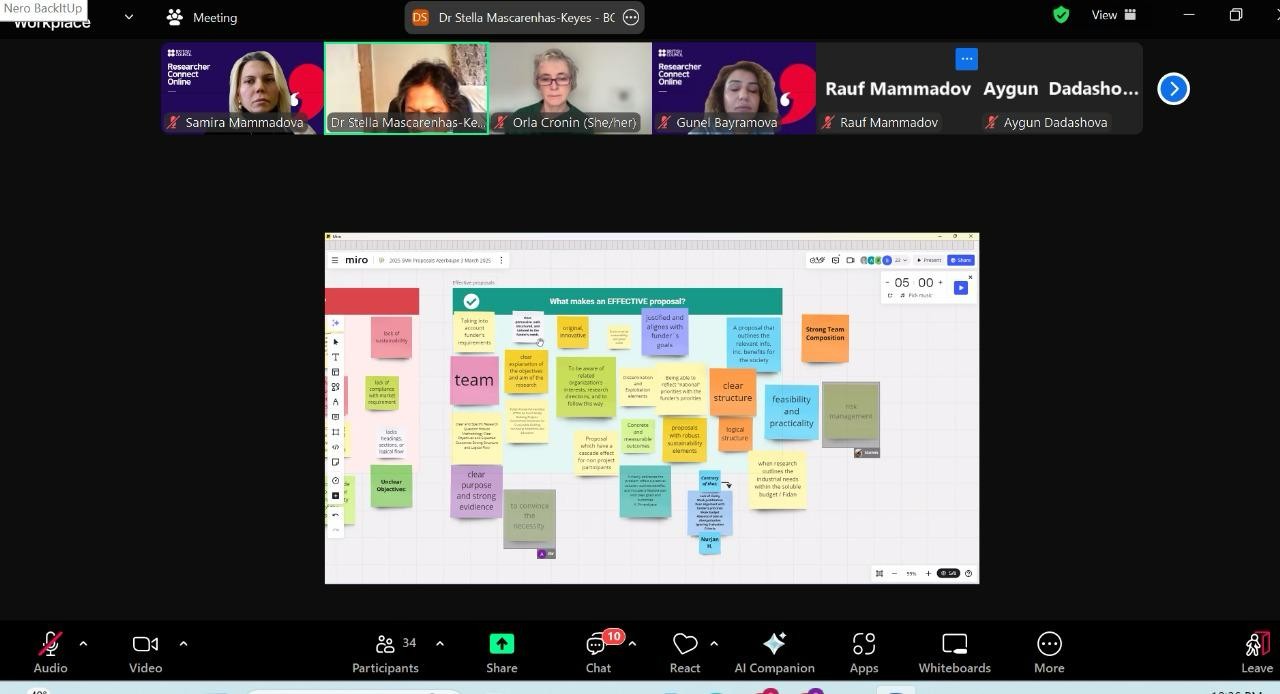The image size is (1280, 694).
Task: Open options on Dr Stella's meeting tab
Action: point(631,17)
